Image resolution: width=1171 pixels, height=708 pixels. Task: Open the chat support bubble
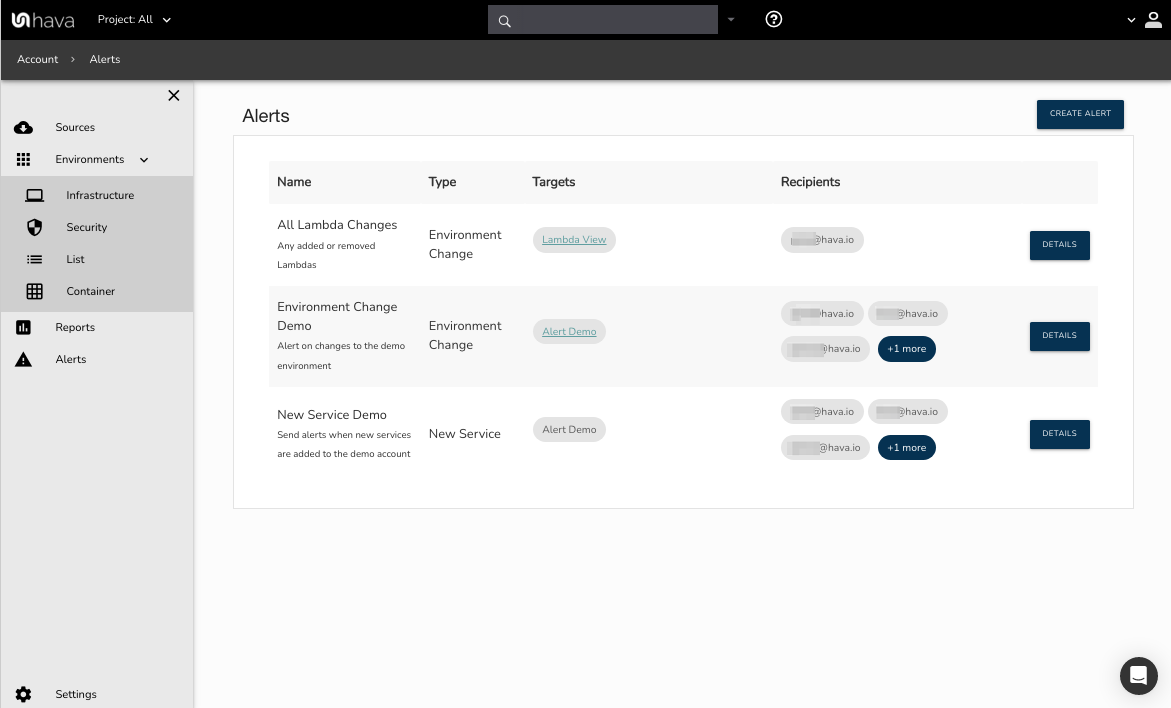1137,676
